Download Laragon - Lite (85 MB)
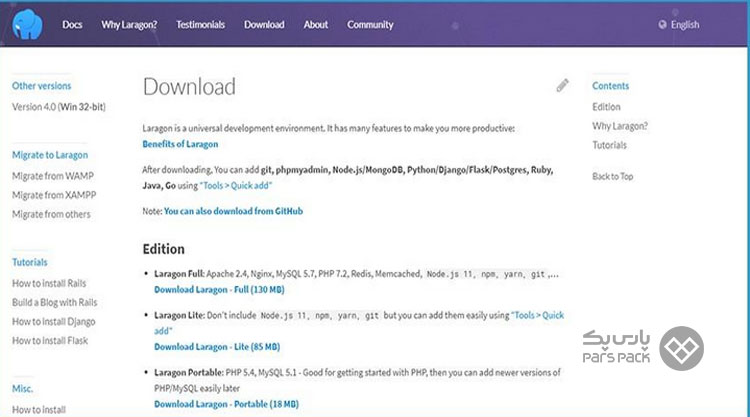This screenshot has width=750, height=417. 217,347
